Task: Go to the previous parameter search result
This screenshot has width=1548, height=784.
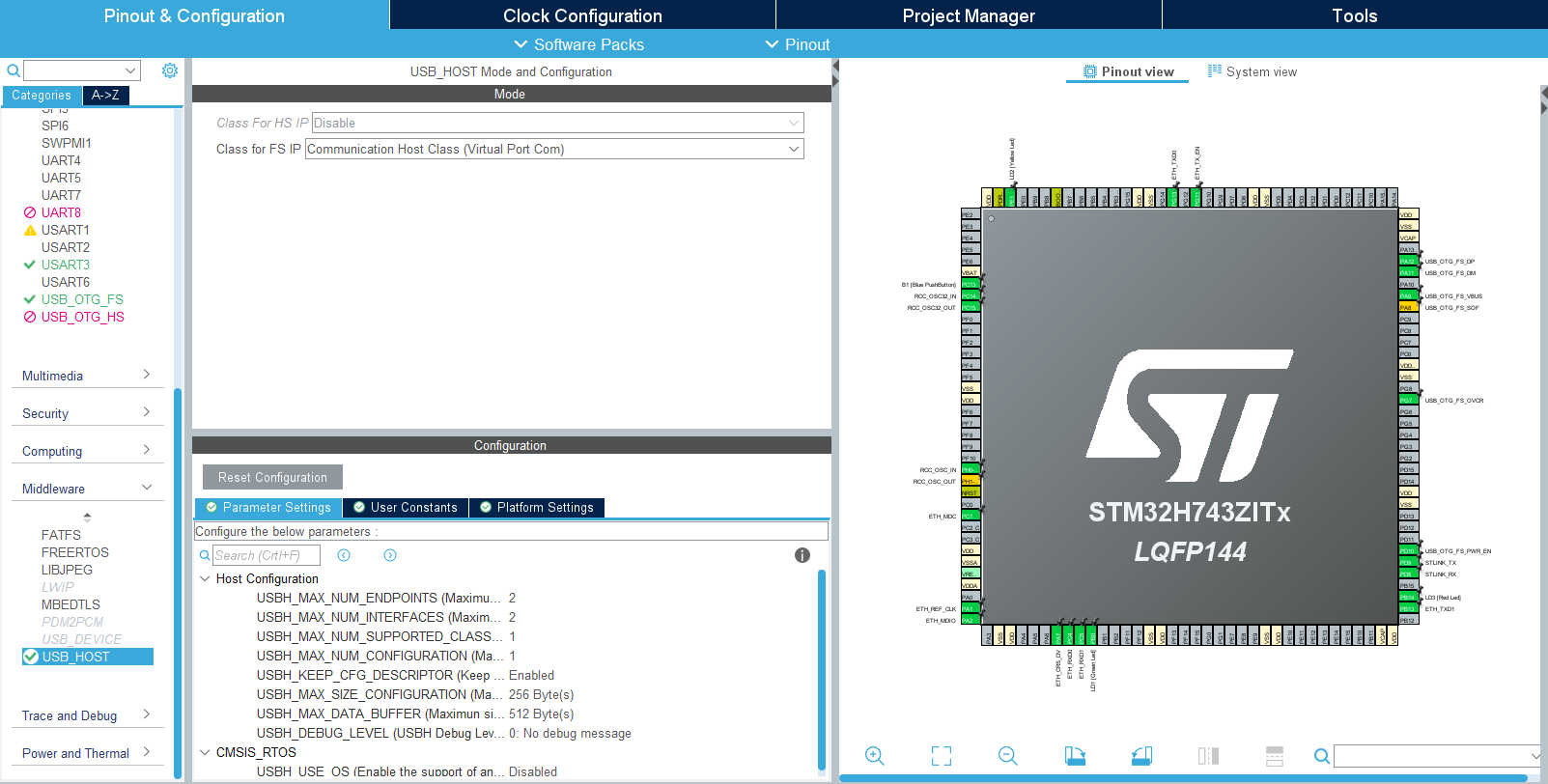Action: (x=344, y=555)
